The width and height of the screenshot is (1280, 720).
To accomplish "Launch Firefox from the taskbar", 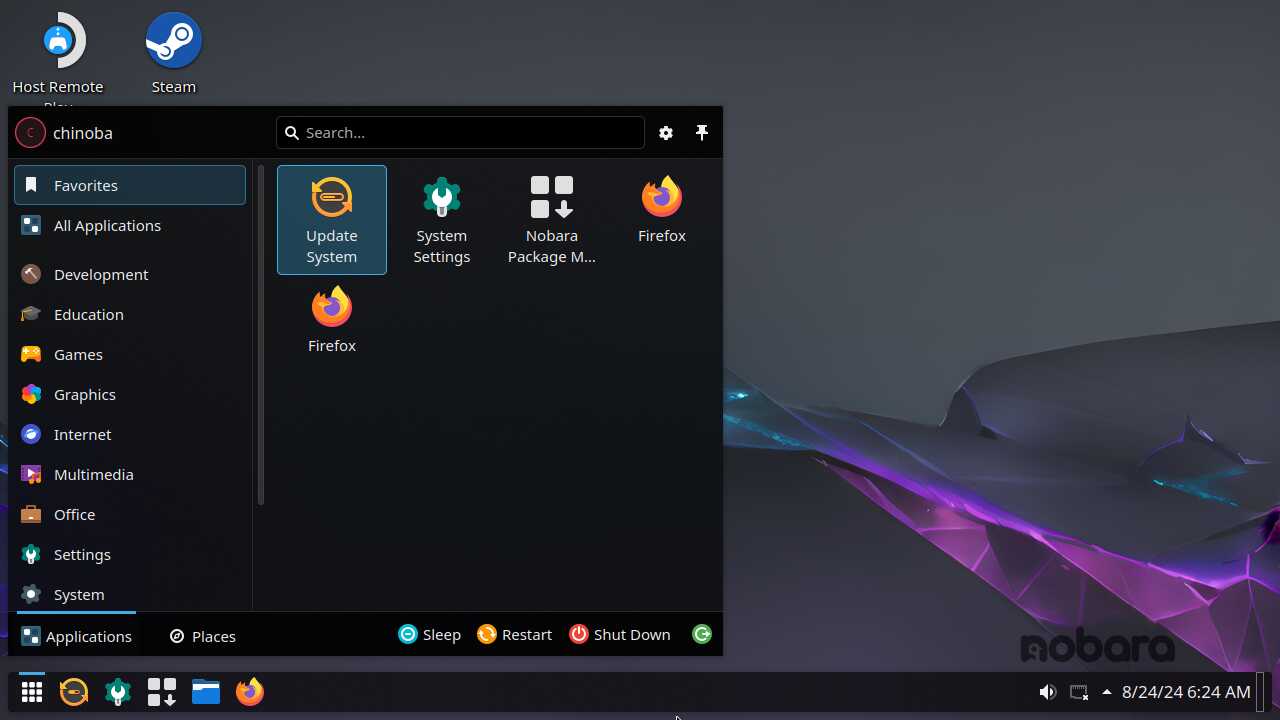I will pyautogui.click(x=250, y=691).
